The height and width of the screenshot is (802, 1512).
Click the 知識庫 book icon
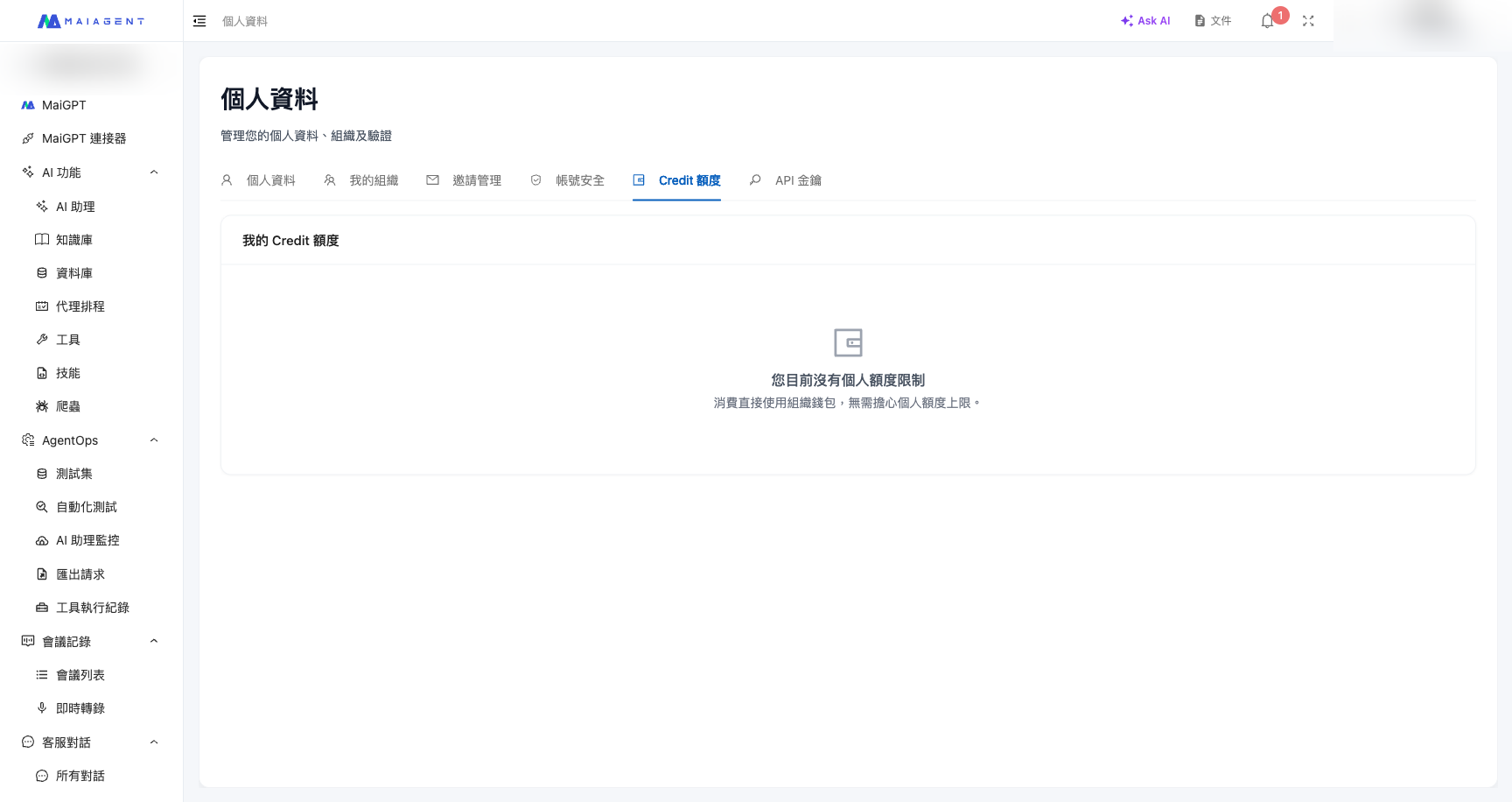[x=42, y=240]
